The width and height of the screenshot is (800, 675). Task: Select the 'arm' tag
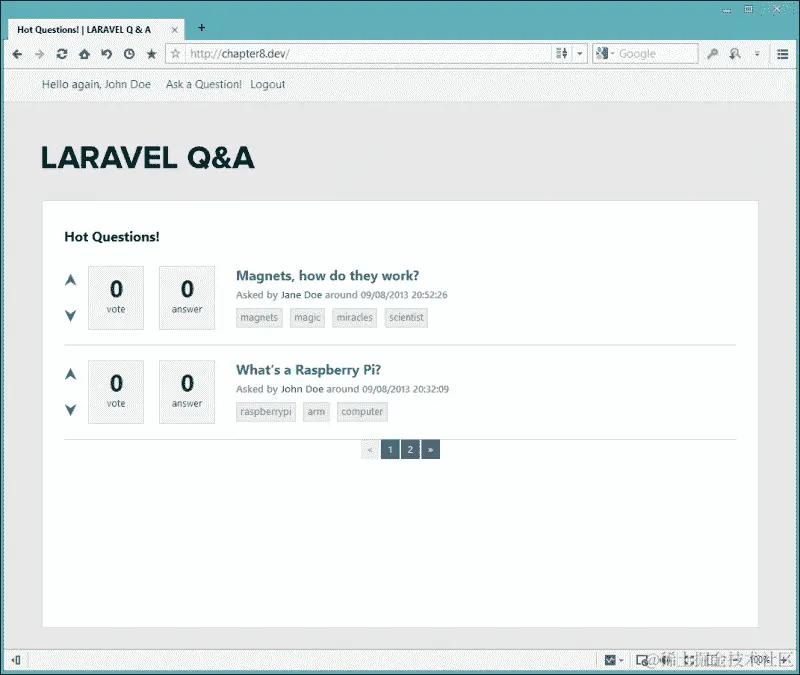[316, 412]
